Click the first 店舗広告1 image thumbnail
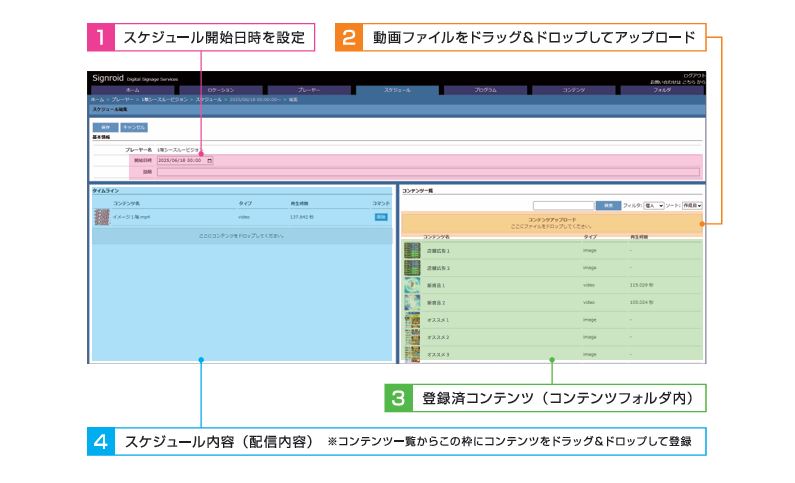The height and width of the screenshot is (483, 795). coord(411,250)
